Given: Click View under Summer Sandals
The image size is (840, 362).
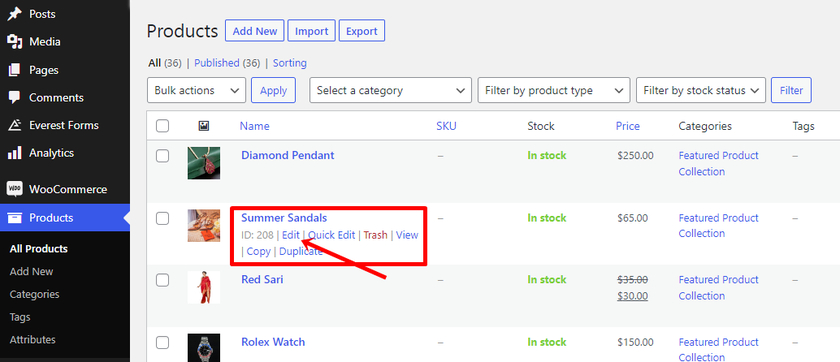Looking at the screenshot, I should point(407,235).
